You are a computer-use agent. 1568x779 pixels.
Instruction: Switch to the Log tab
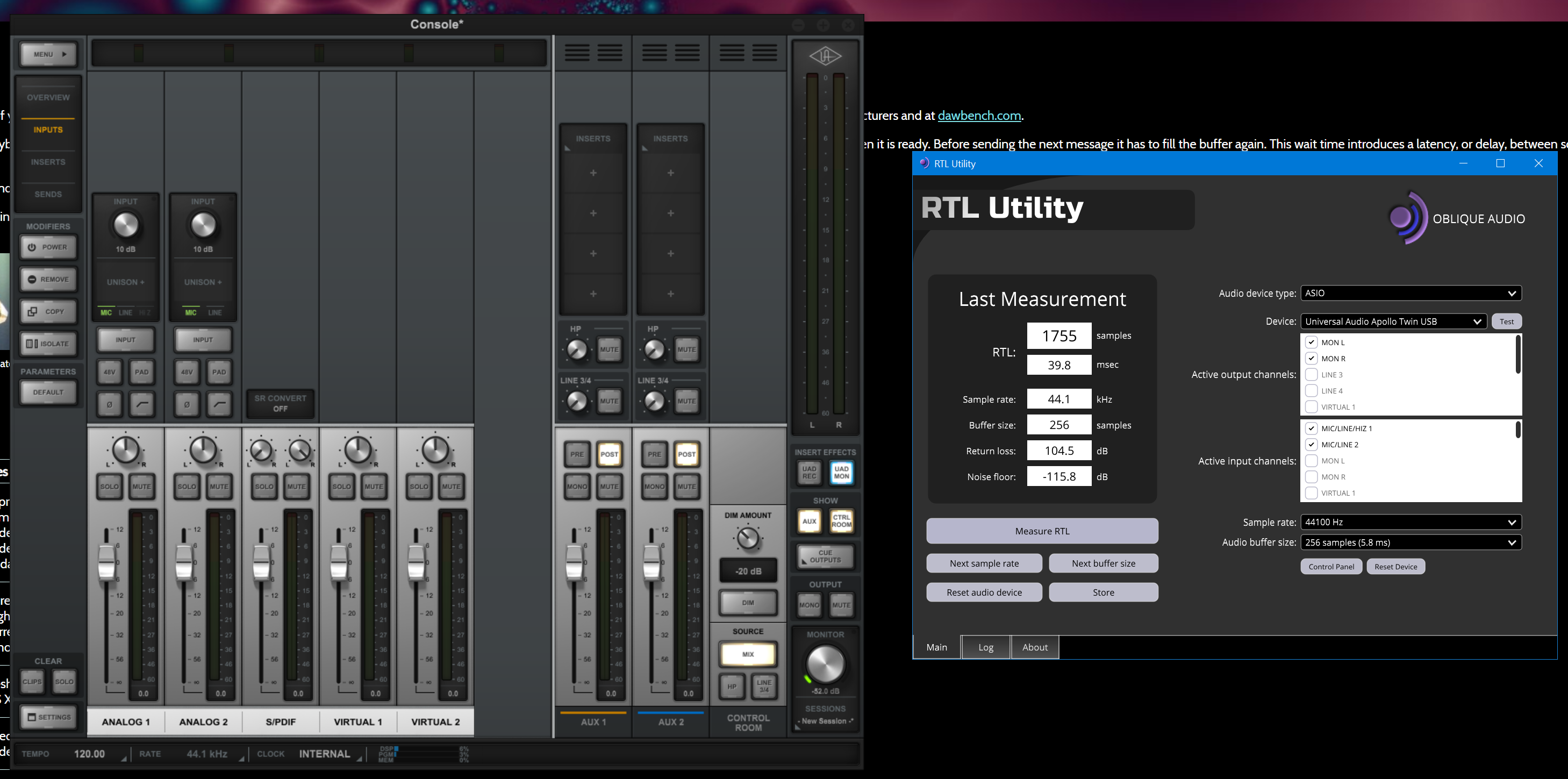985,647
